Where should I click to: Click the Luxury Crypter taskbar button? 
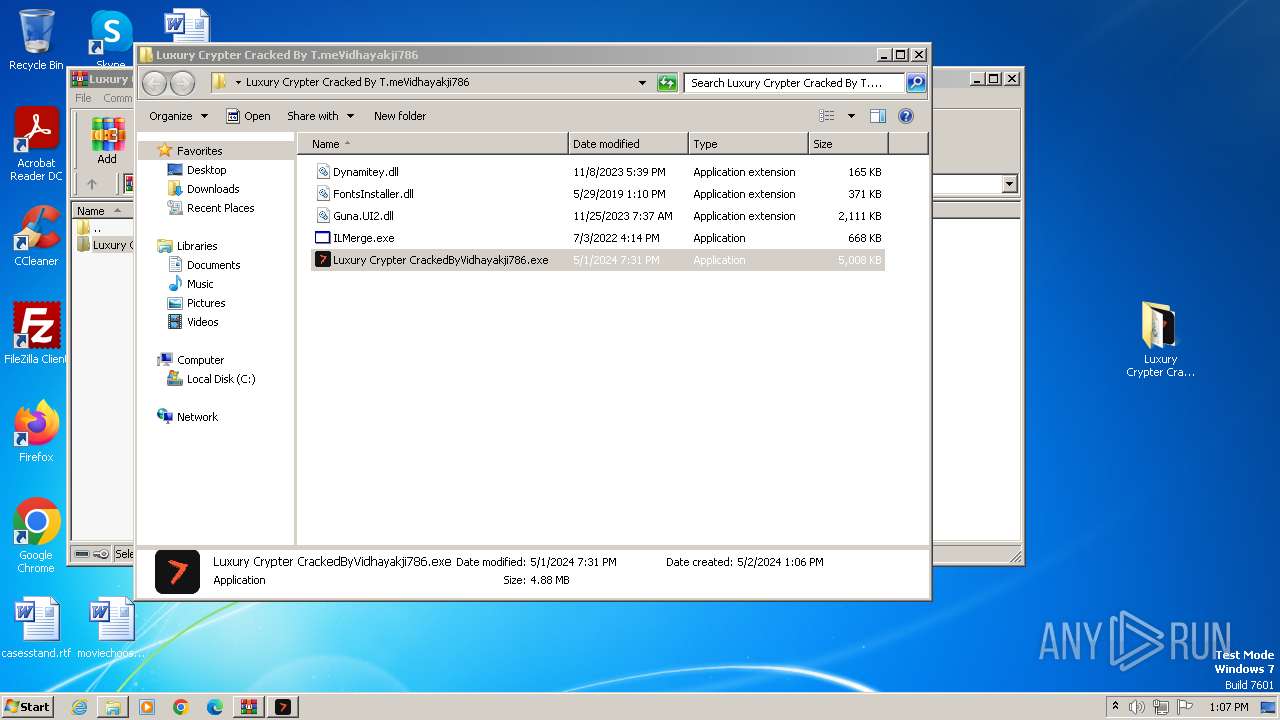(284, 707)
